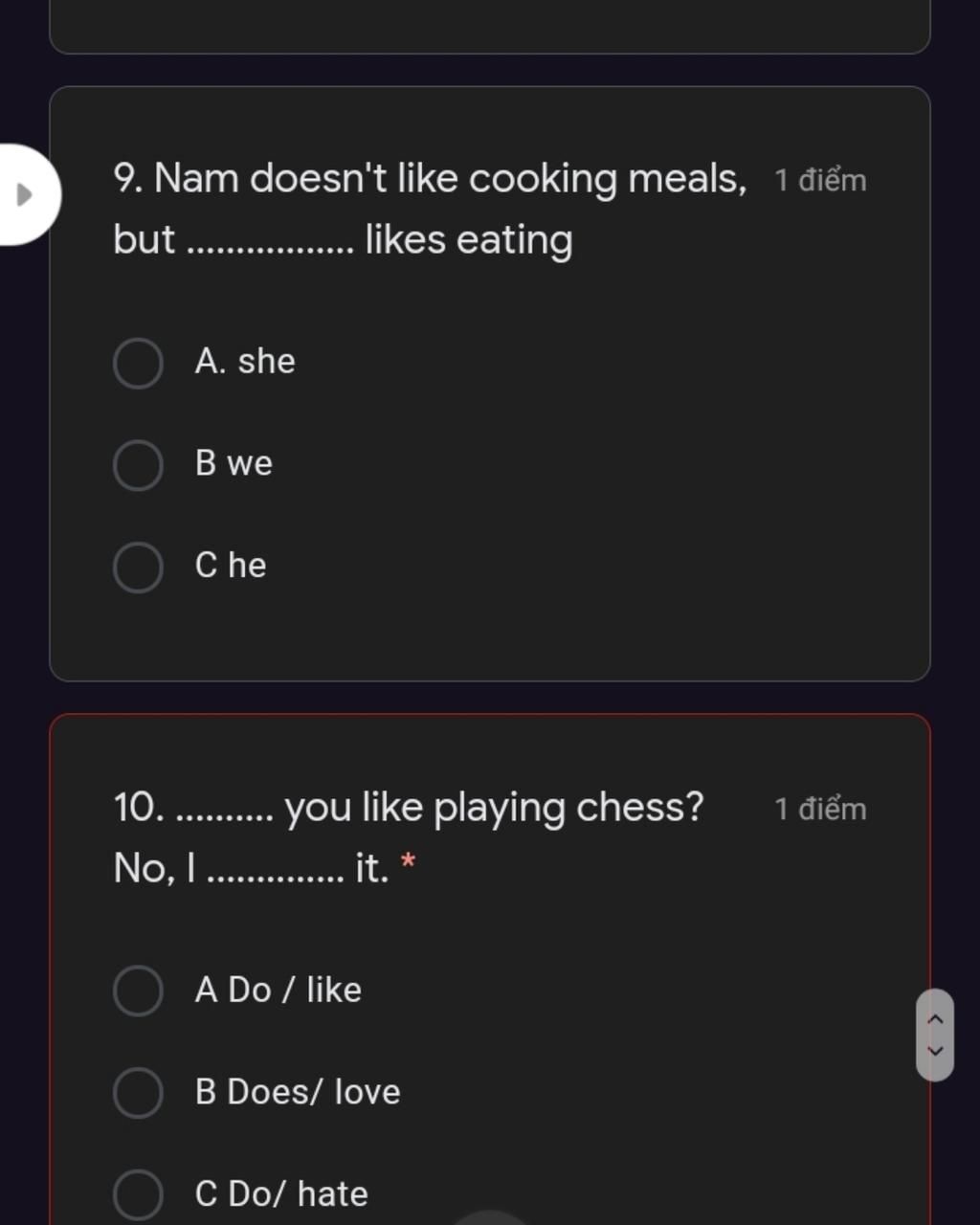
Task: Choose option B Does/ love
Action: point(138,1093)
